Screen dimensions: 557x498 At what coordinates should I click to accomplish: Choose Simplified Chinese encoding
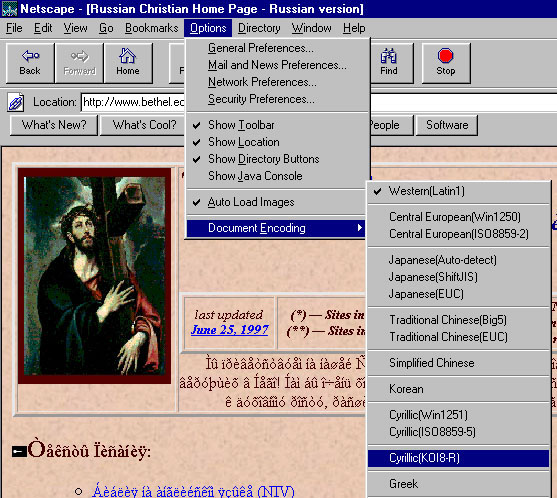(459, 363)
